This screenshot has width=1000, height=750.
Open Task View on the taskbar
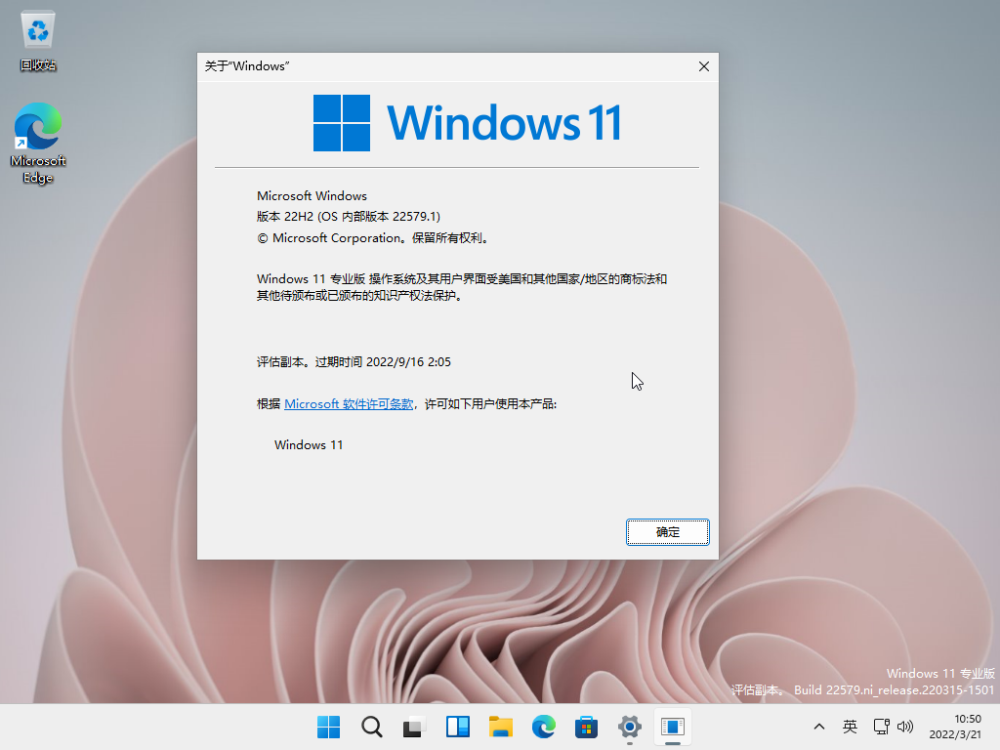point(414,726)
